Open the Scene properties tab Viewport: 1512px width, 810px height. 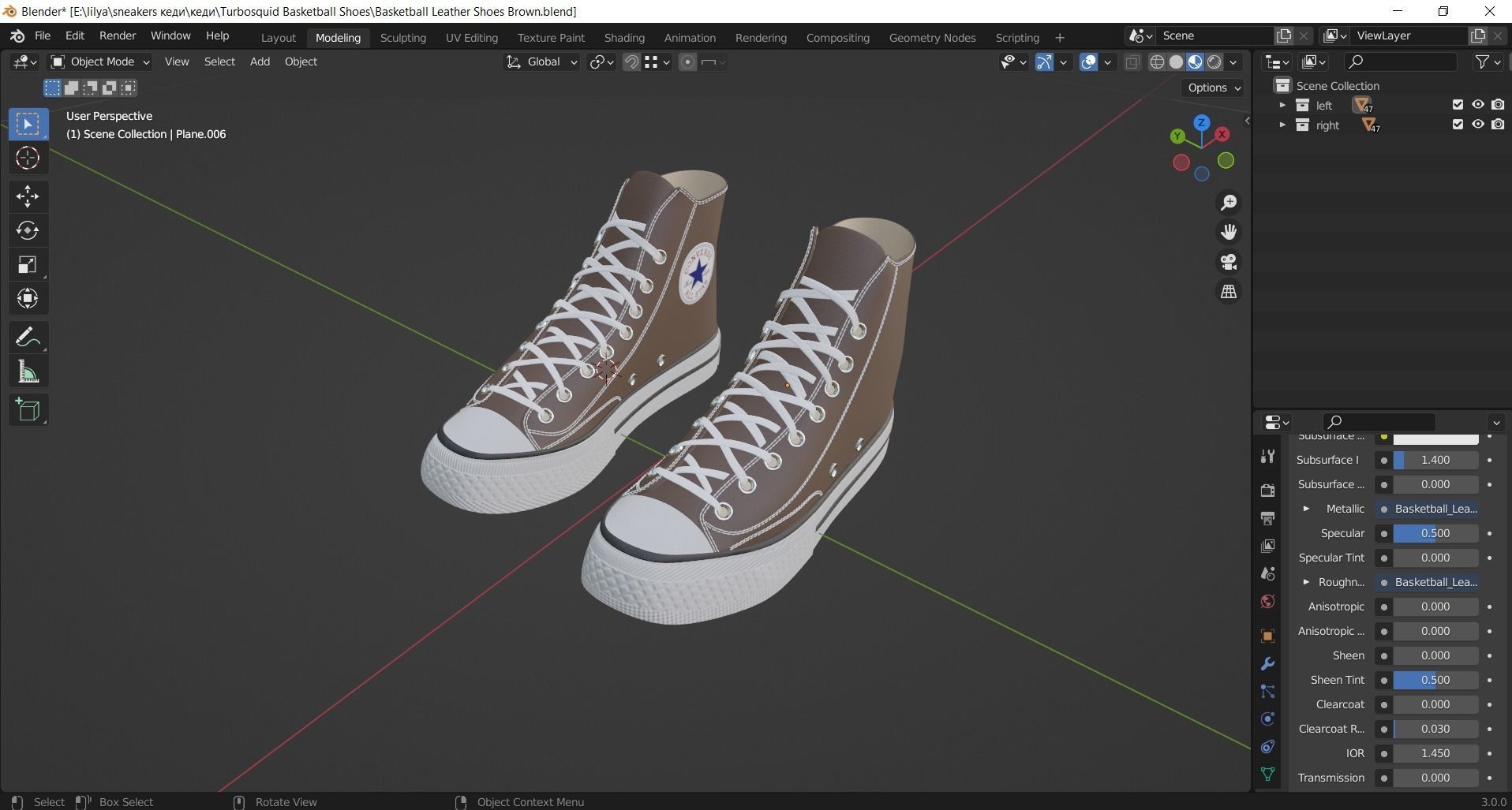point(1267,573)
